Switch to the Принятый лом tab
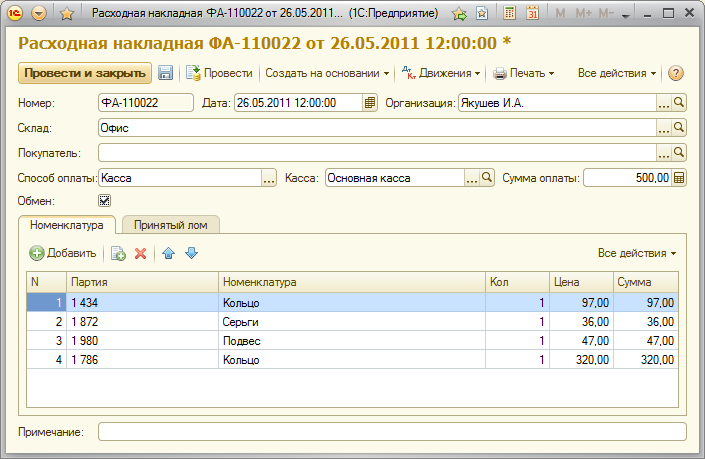Screen dimensions: 705x459 pyautogui.click(x=170, y=225)
